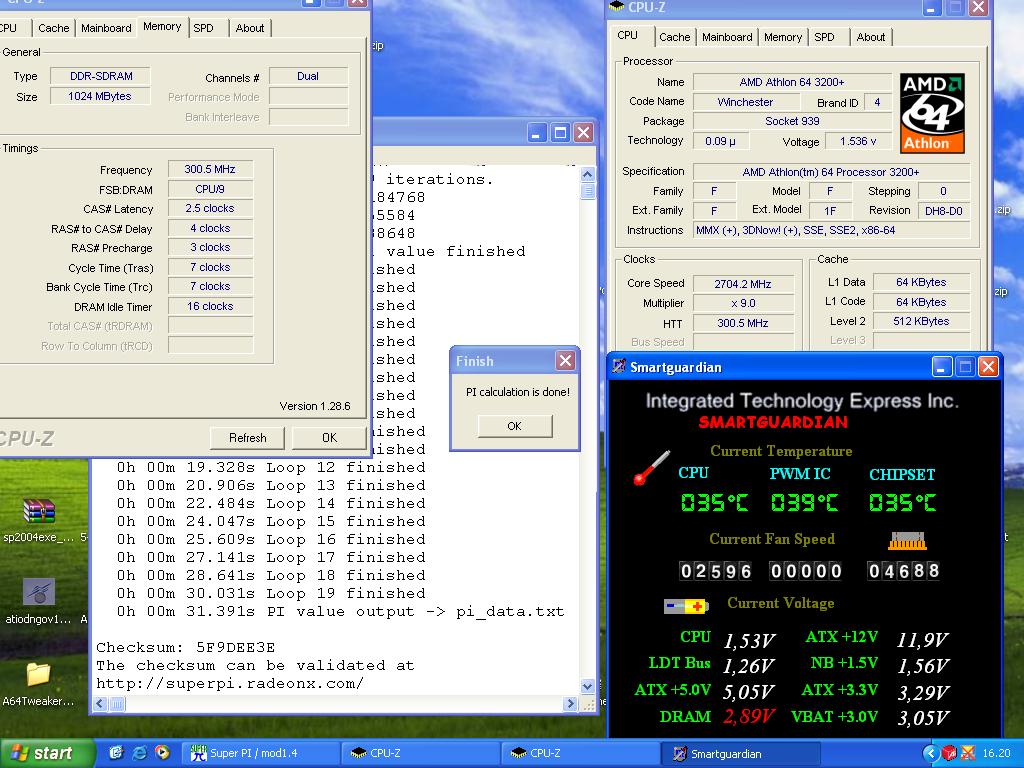This screenshot has height=768, width=1024.
Task: Open the Mainboard tab in the CPU-Z memory window
Action: pyautogui.click(x=106, y=28)
